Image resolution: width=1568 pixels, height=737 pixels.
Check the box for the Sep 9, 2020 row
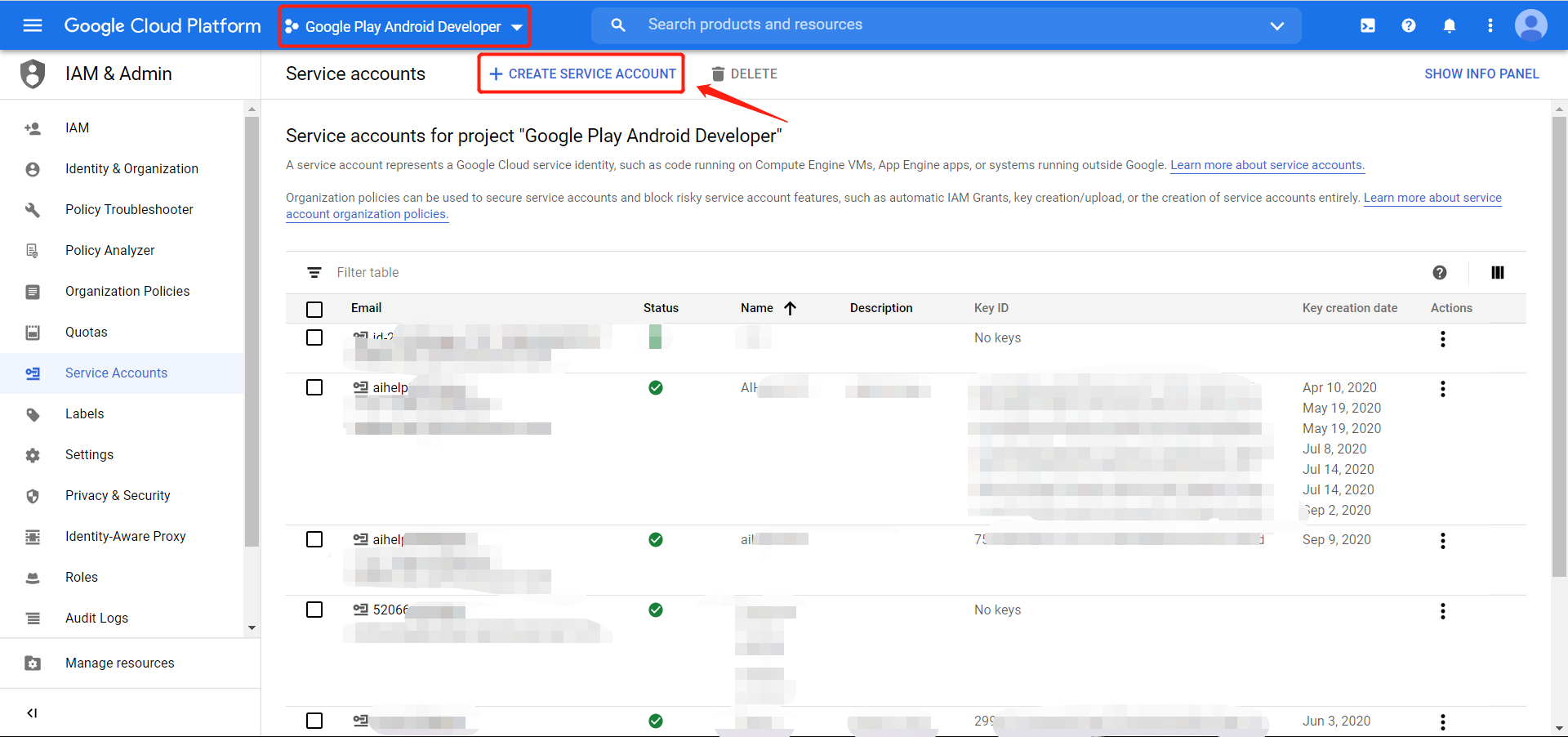coord(314,539)
